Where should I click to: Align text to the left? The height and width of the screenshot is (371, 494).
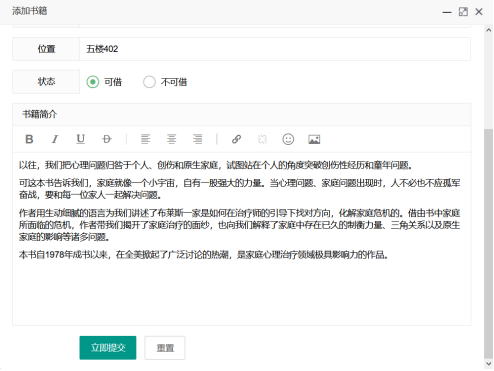145,139
